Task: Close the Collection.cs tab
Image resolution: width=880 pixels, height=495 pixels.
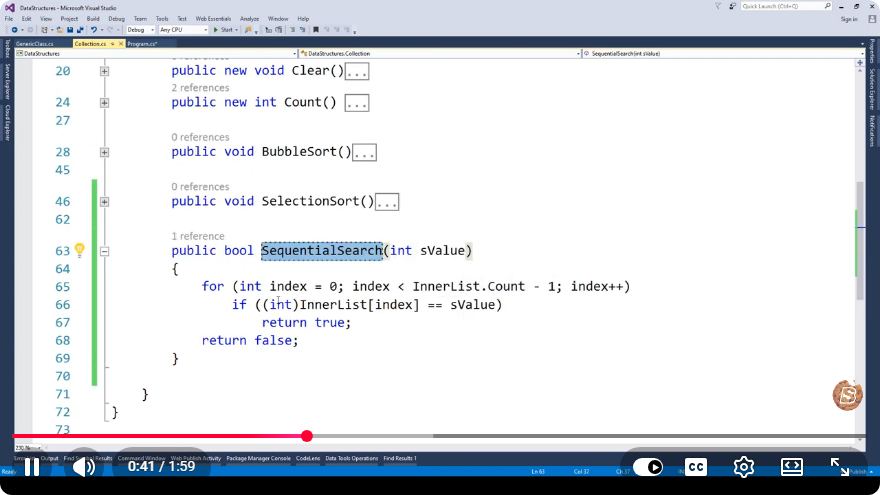Action: coord(121,44)
